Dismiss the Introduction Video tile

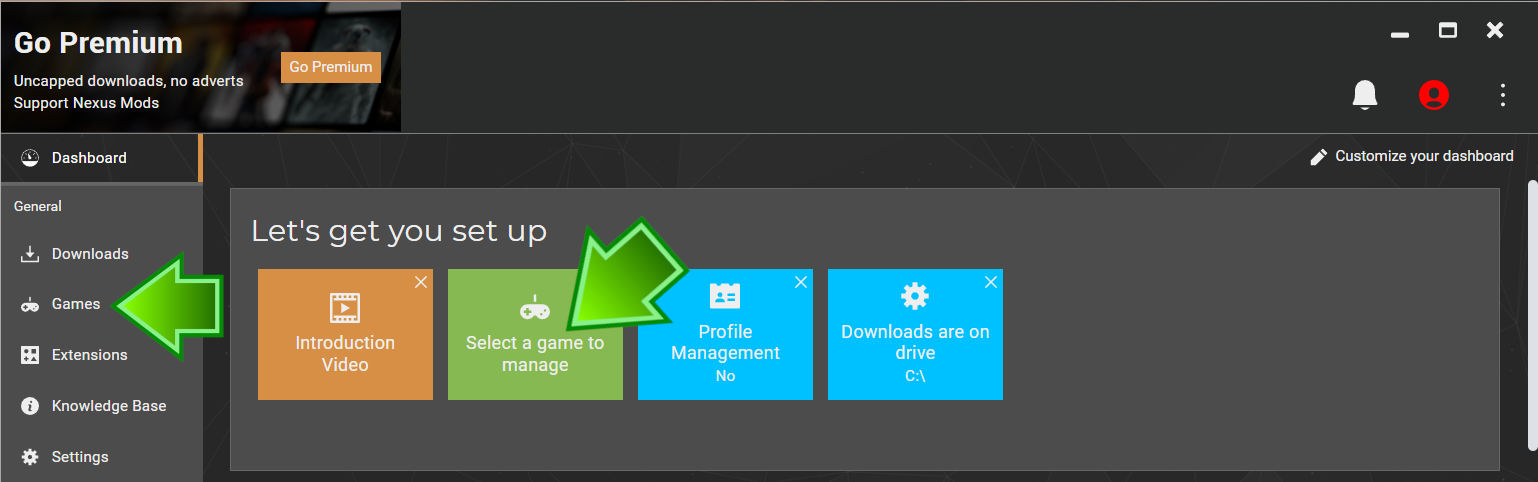[x=421, y=282]
